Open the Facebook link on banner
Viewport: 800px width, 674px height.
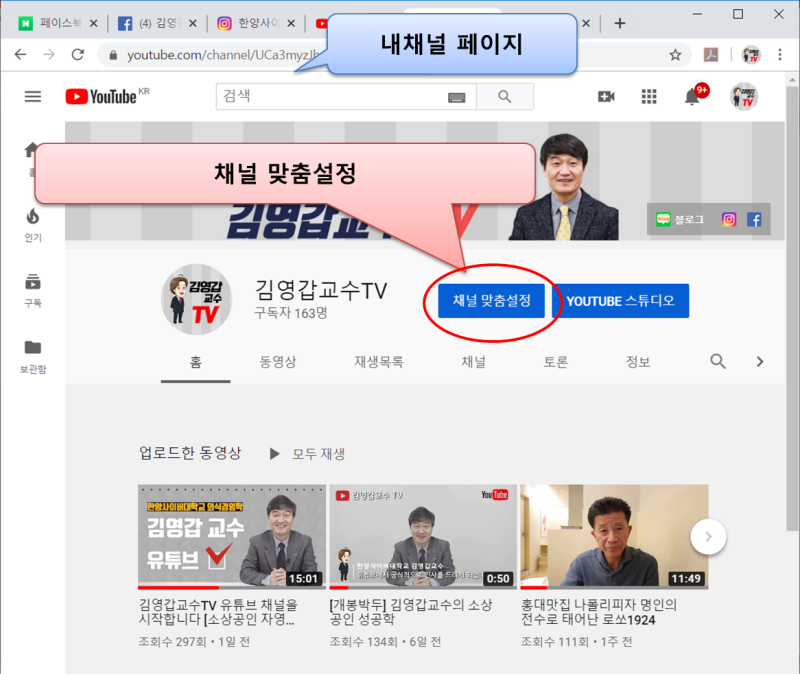(x=754, y=219)
